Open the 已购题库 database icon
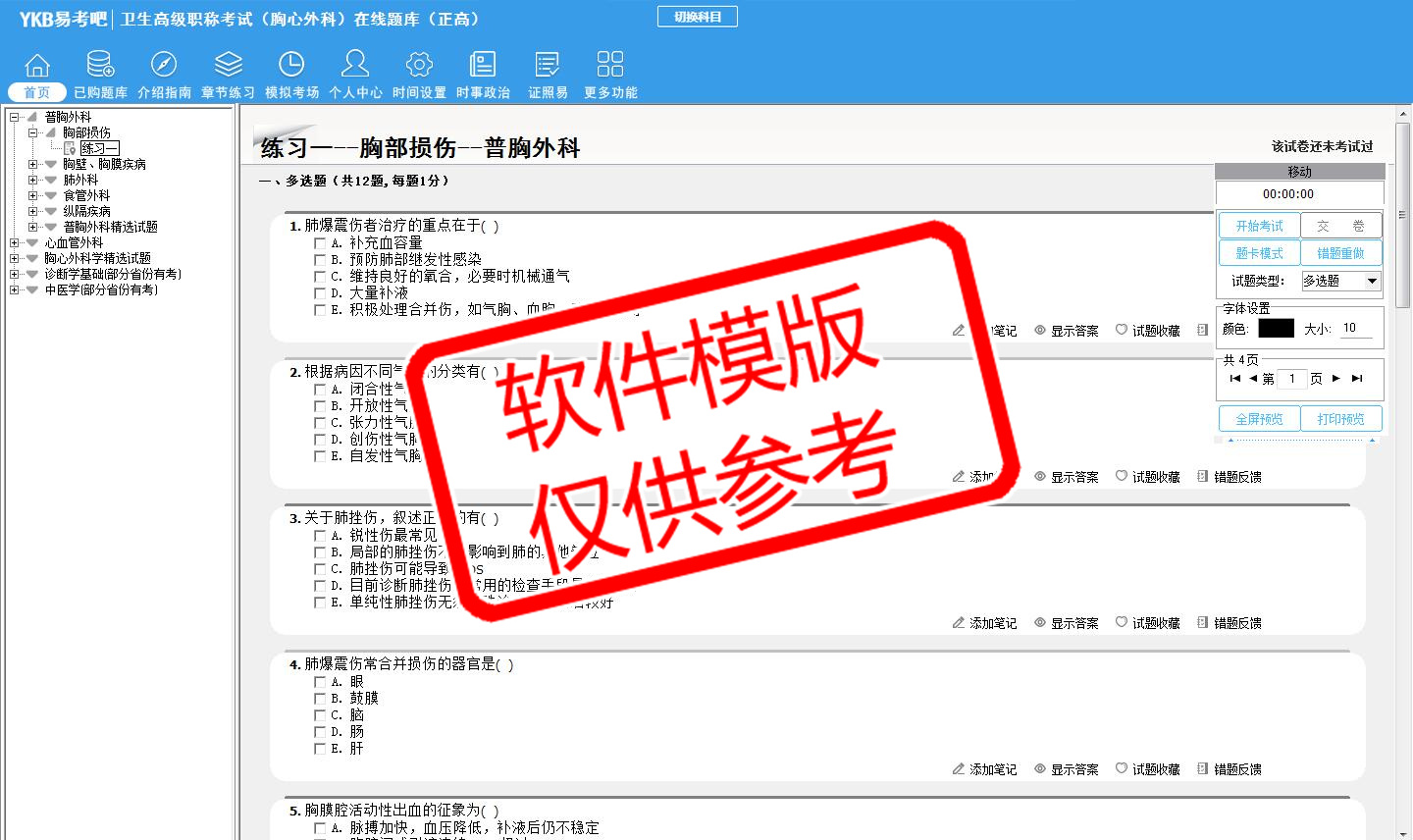This screenshot has width=1413, height=840. click(100, 65)
